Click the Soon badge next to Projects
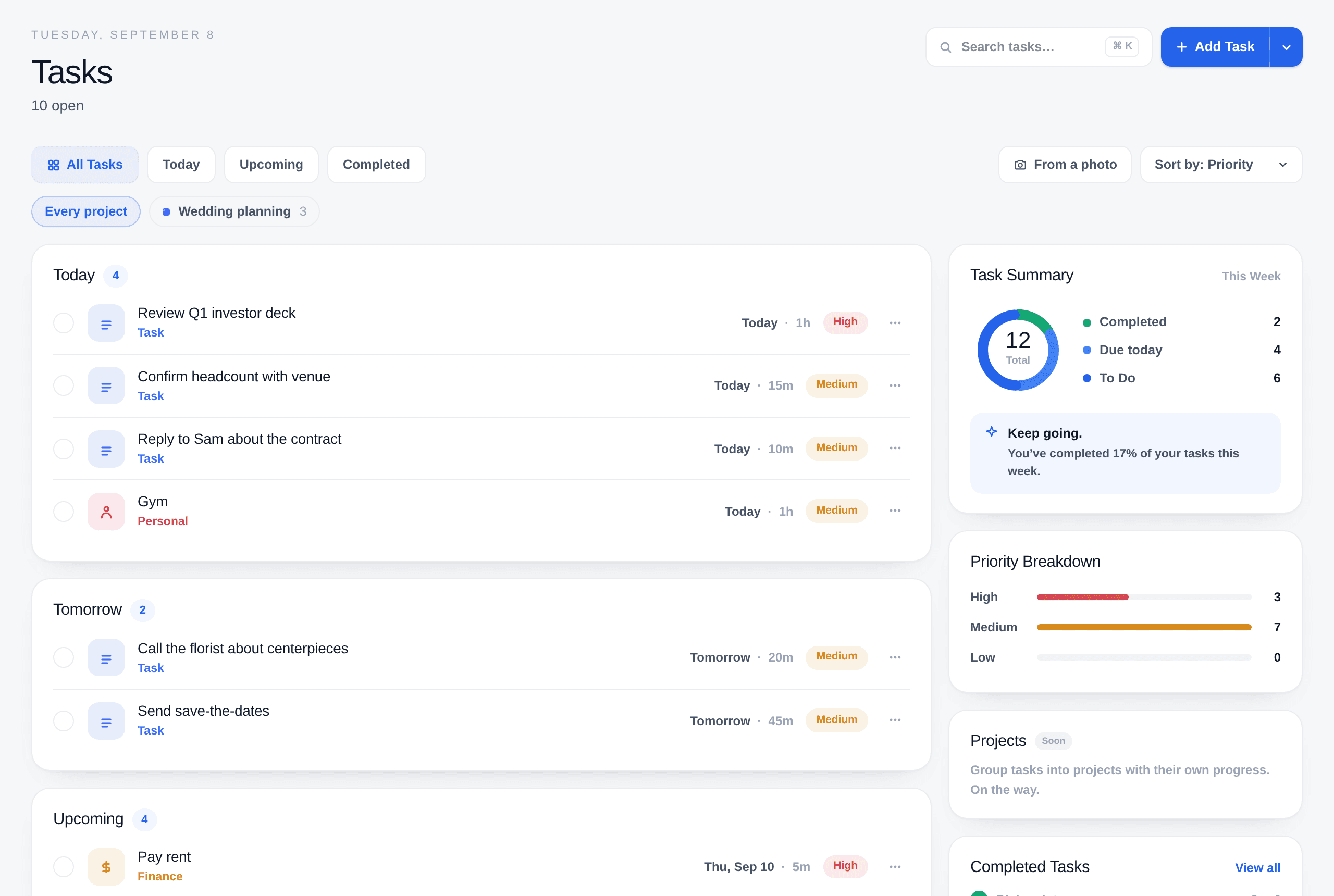 [1053, 741]
